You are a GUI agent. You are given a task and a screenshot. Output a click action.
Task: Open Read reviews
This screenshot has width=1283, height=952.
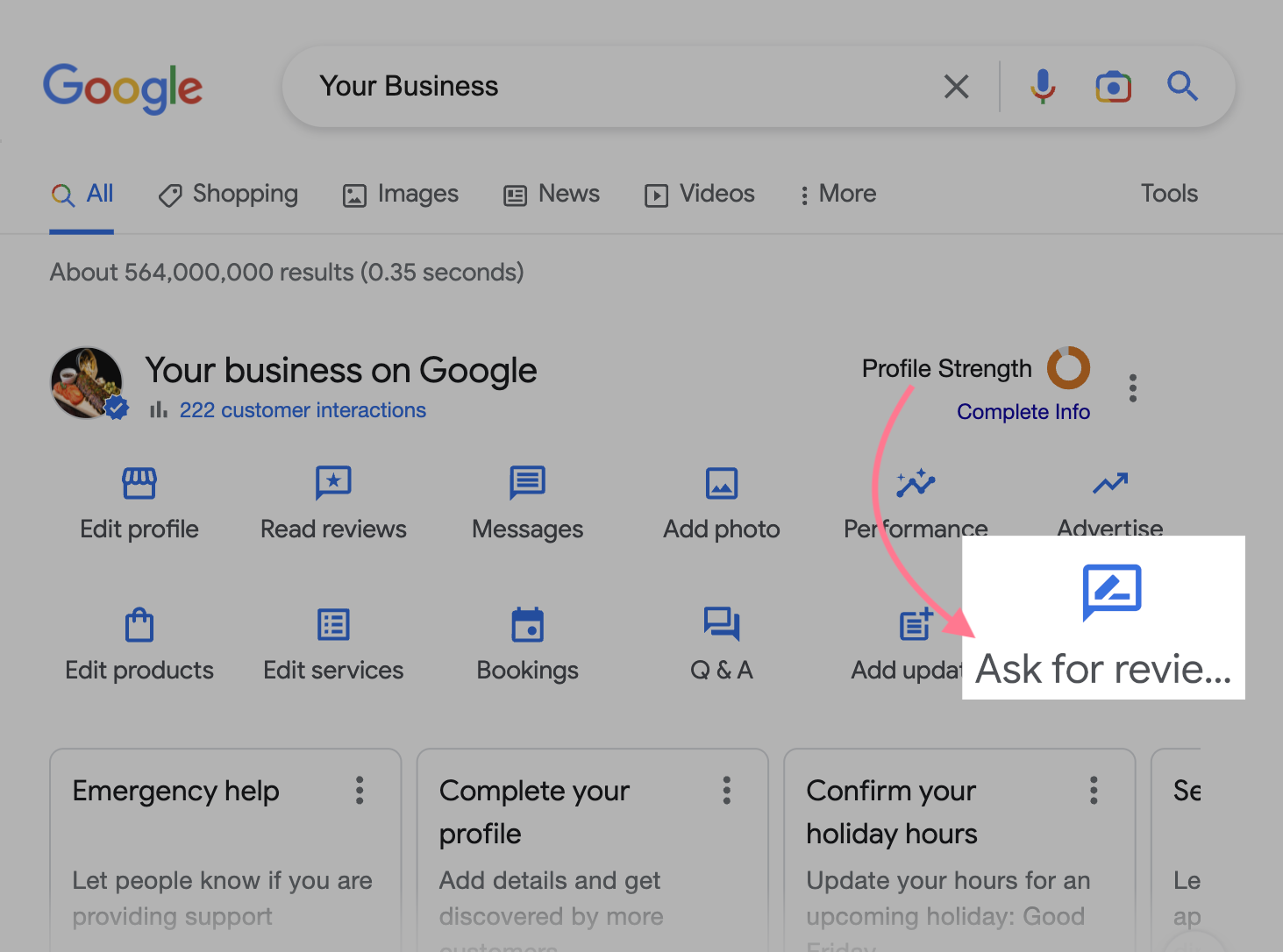[333, 483]
